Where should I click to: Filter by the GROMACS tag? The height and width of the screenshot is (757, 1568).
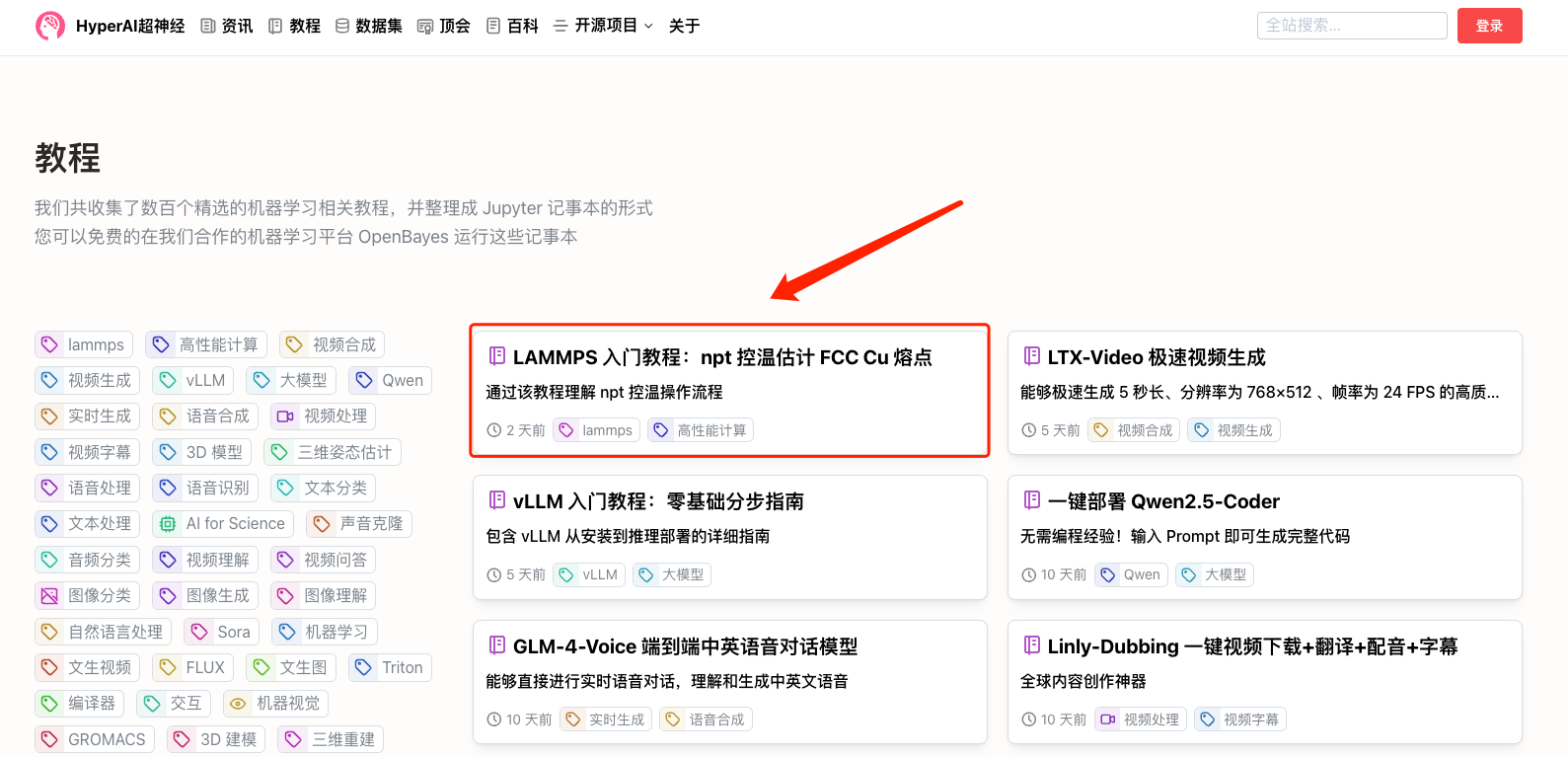[95, 739]
